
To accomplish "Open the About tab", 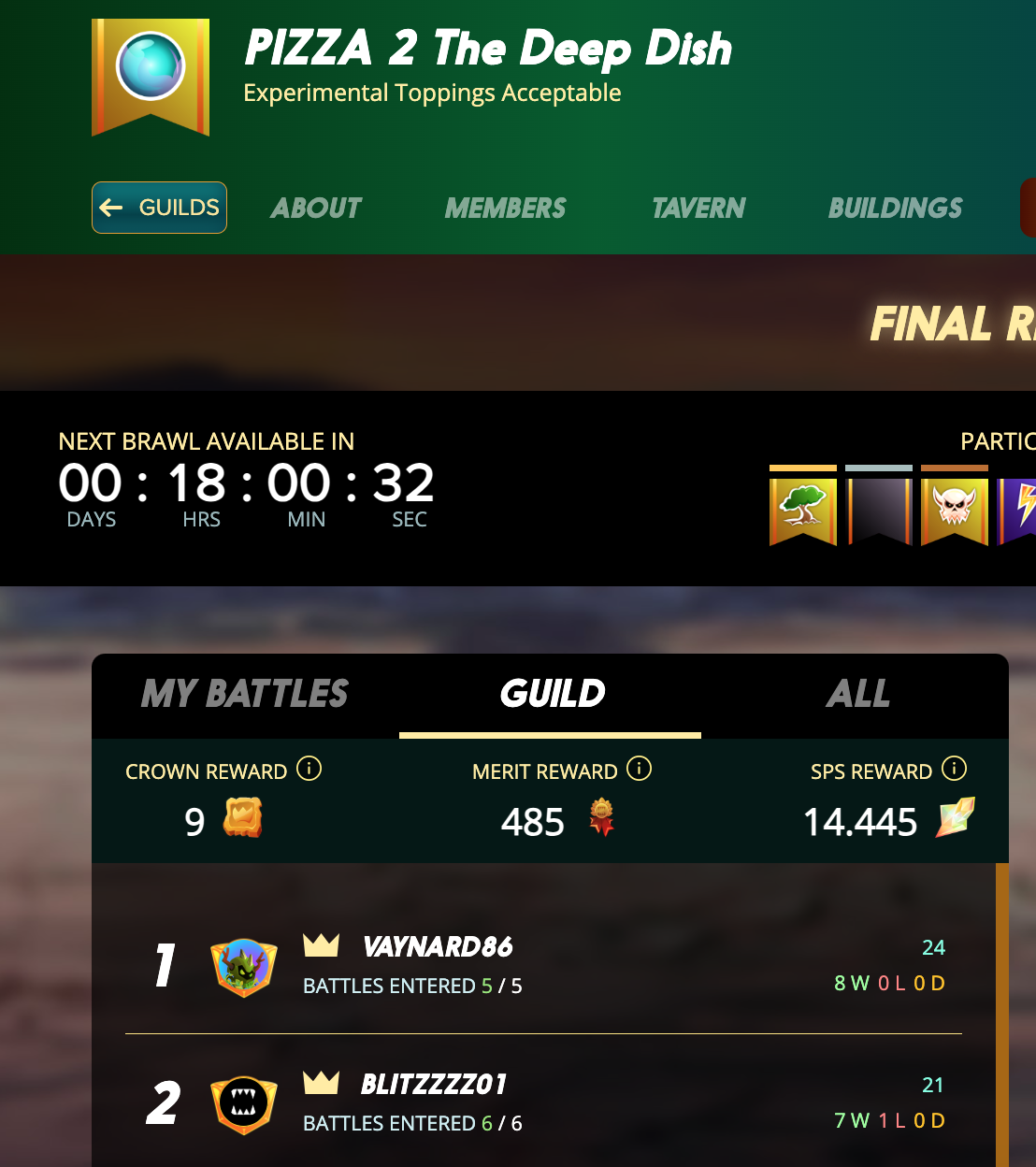I will (x=316, y=208).
